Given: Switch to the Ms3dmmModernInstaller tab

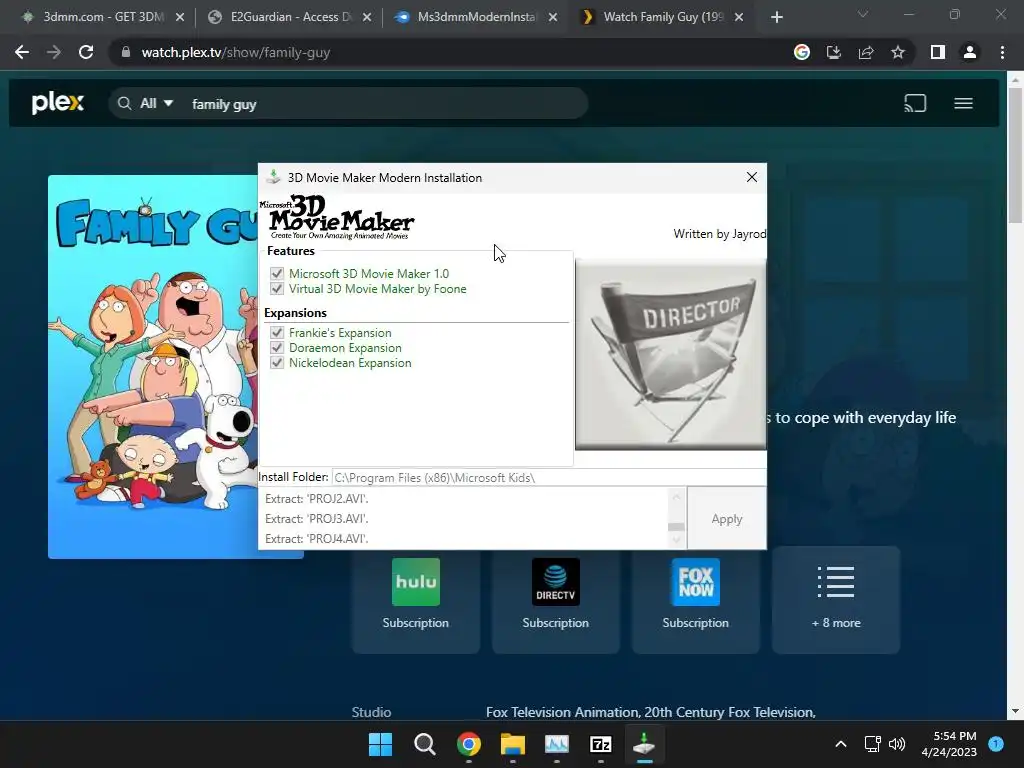Looking at the screenshot, I should point(473,17).
